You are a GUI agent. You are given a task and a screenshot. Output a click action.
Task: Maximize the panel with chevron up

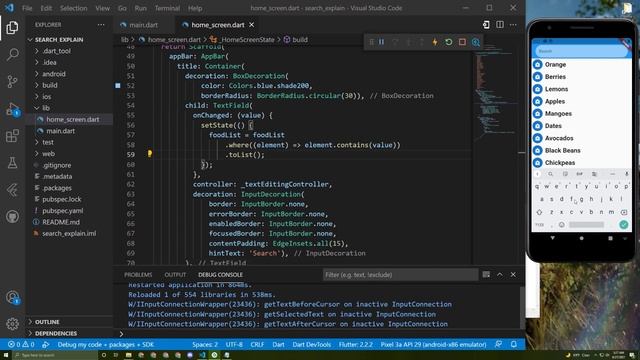[x=500, y=275]
